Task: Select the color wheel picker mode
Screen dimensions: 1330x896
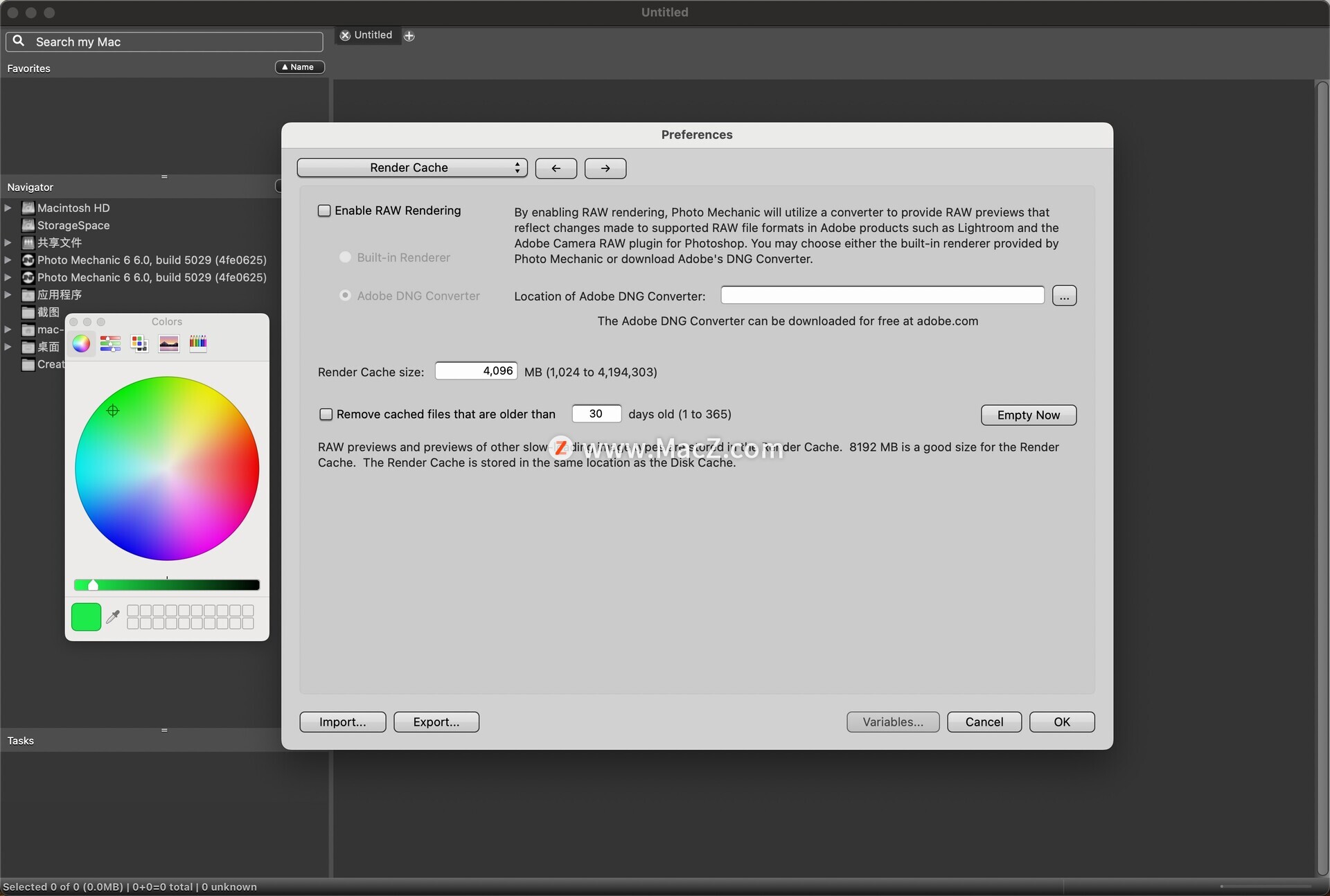Action: (81, 343)
